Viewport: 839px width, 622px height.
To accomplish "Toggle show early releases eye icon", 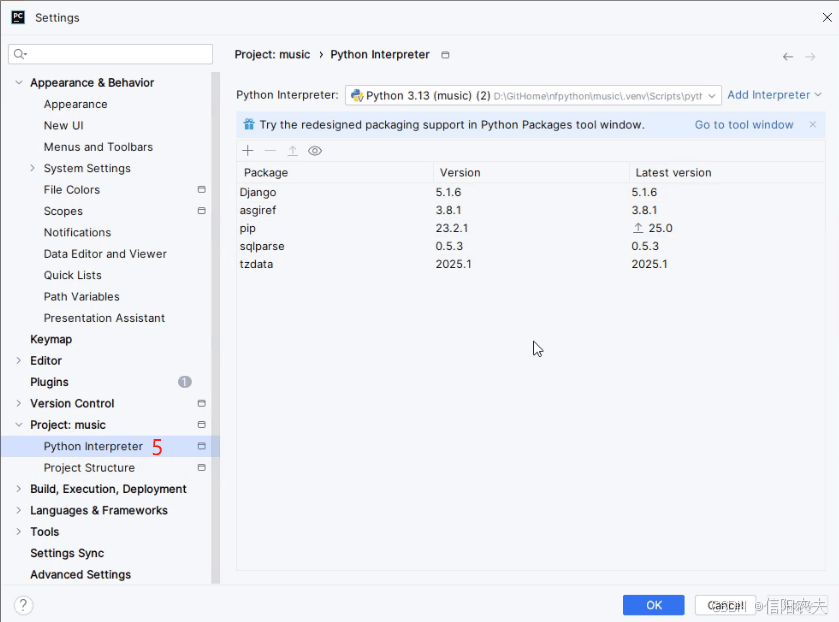I will point(315,151).
